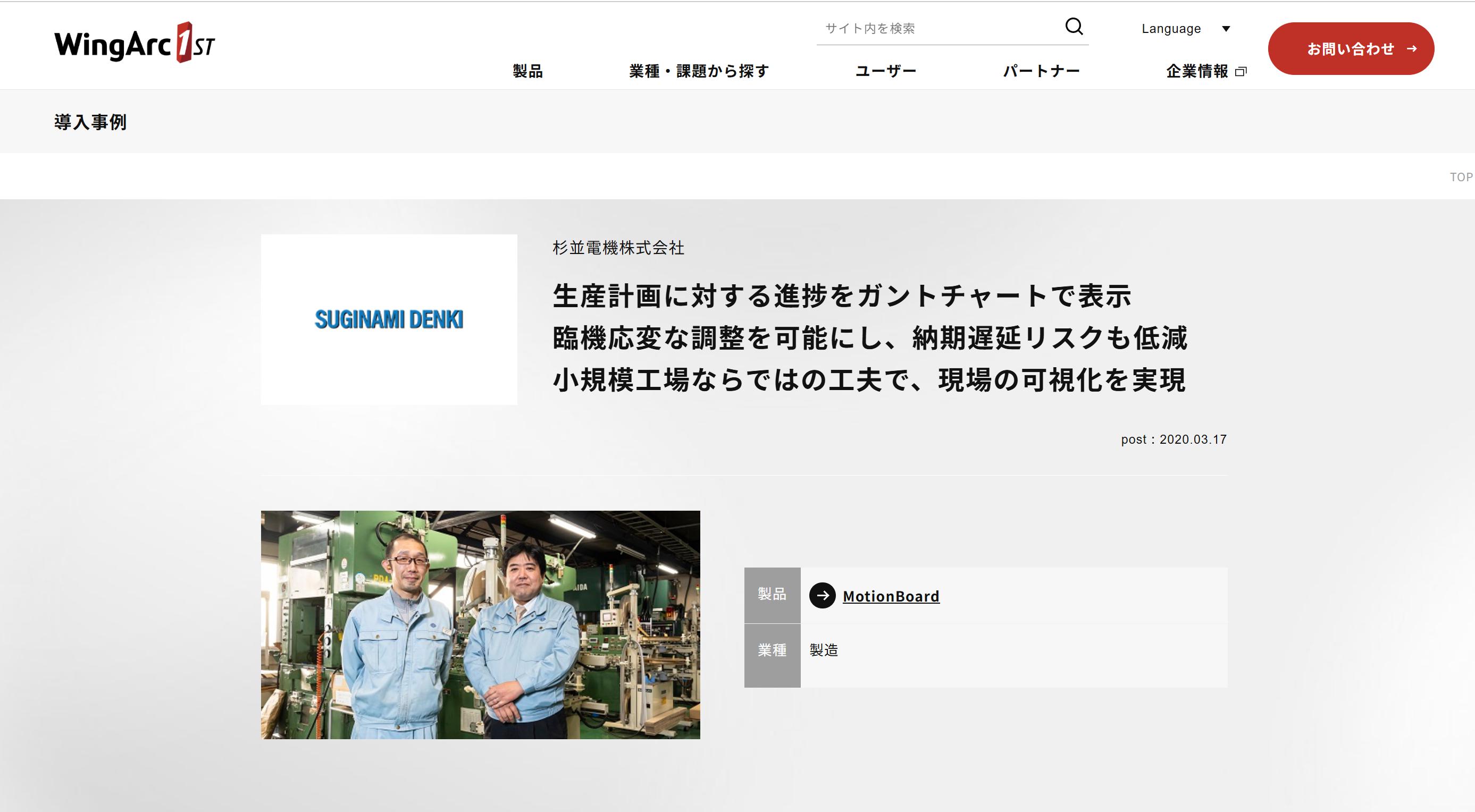1475x812 pixels.
Task: Click the headline line 小規模工場ならではの工夫で、現場の可視化を実現
Action: (869, 379)
